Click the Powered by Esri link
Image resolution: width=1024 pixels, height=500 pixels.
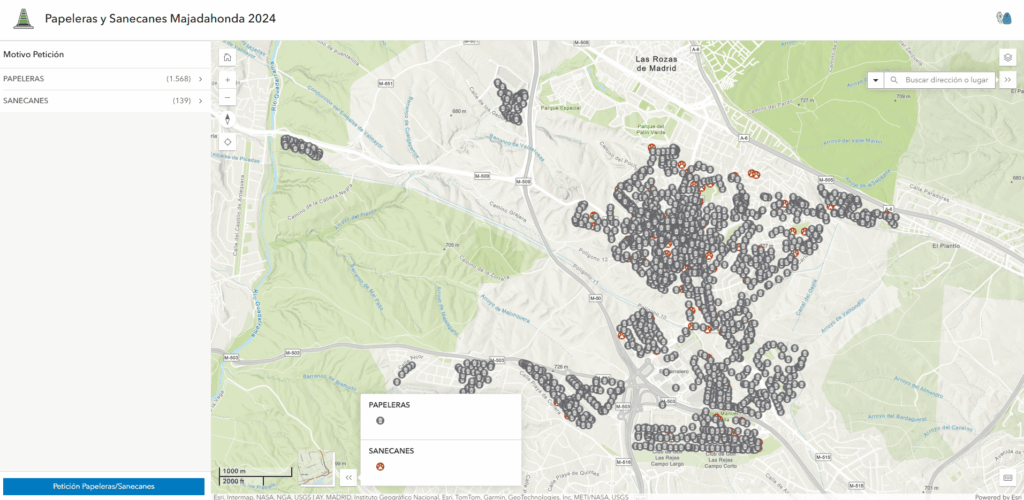click(997, 496)
